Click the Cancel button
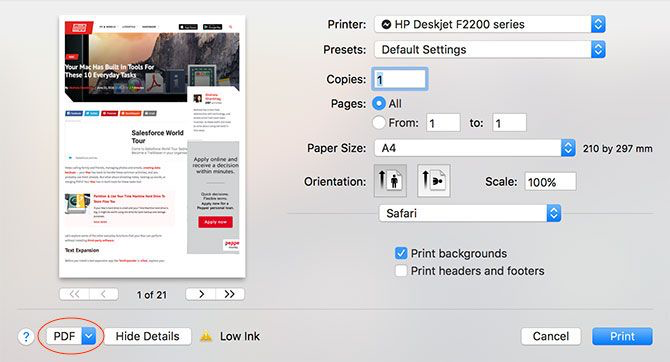The height and width of the screenshot is (362, 670). pos(551,336)
